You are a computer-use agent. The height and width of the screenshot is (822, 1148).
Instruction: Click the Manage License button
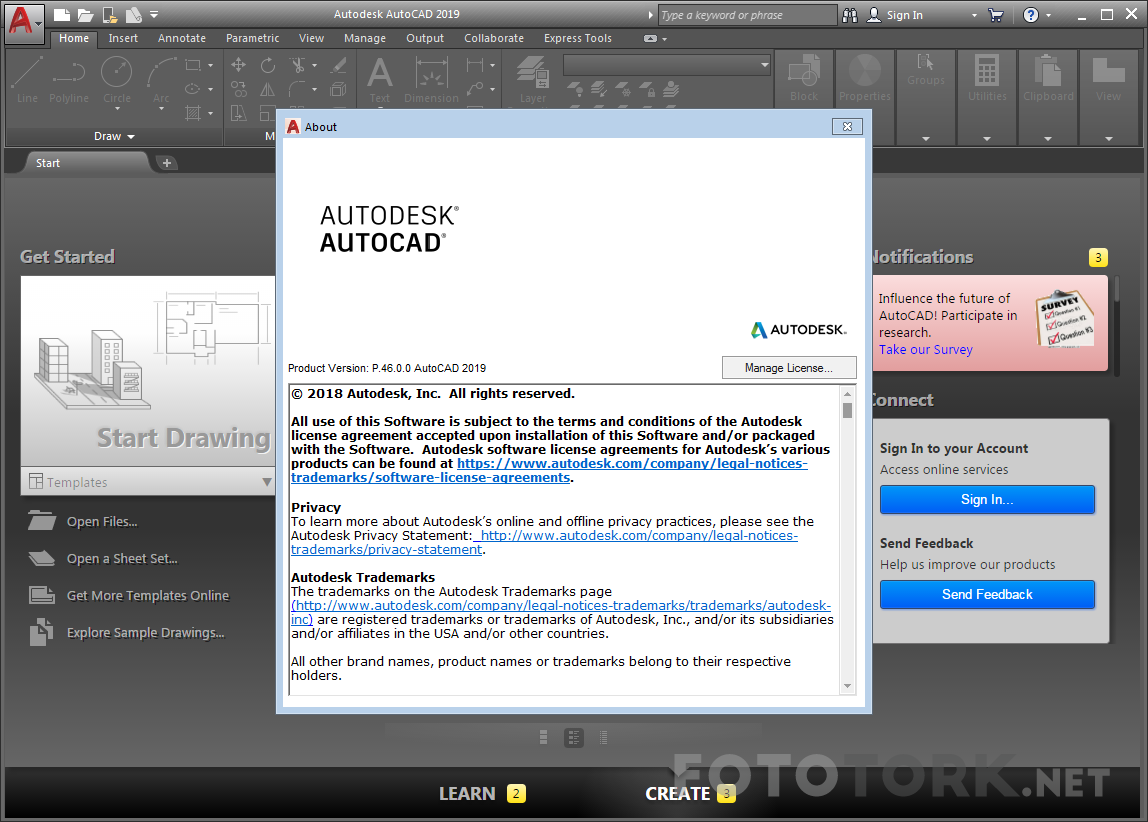click(789, 367)
